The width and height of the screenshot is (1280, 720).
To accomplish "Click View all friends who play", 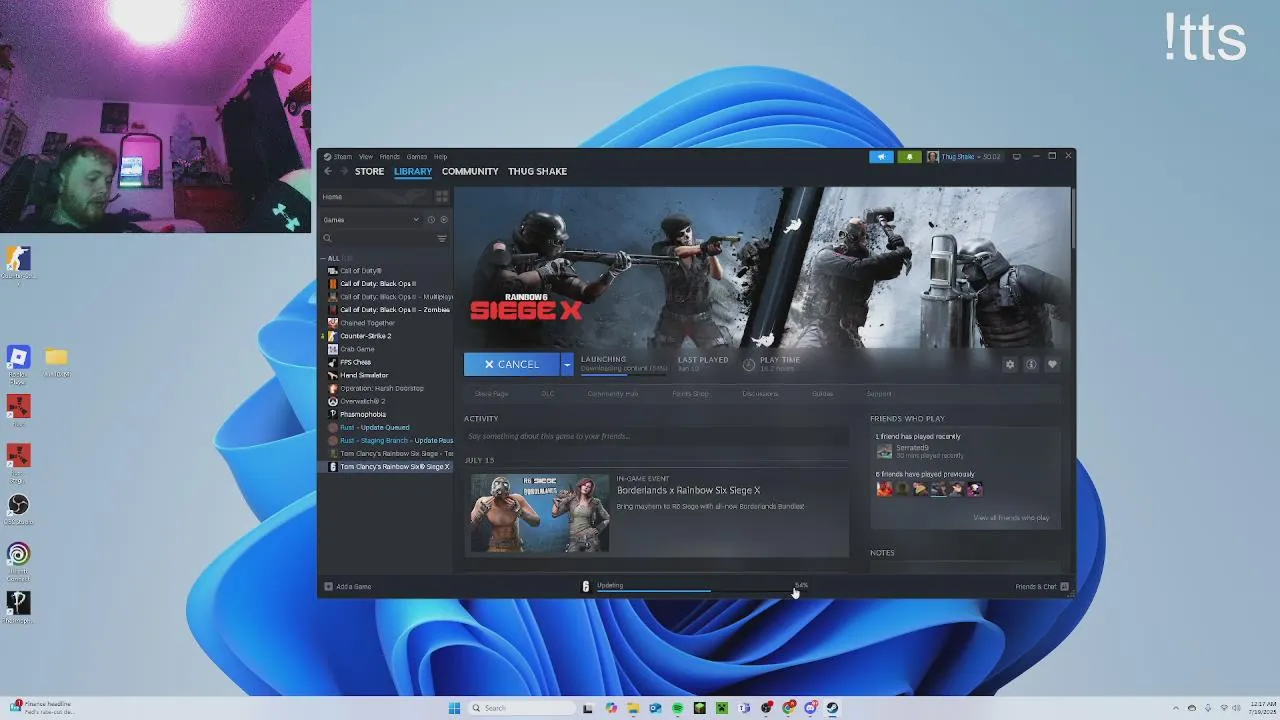I will coord(1011,518).
